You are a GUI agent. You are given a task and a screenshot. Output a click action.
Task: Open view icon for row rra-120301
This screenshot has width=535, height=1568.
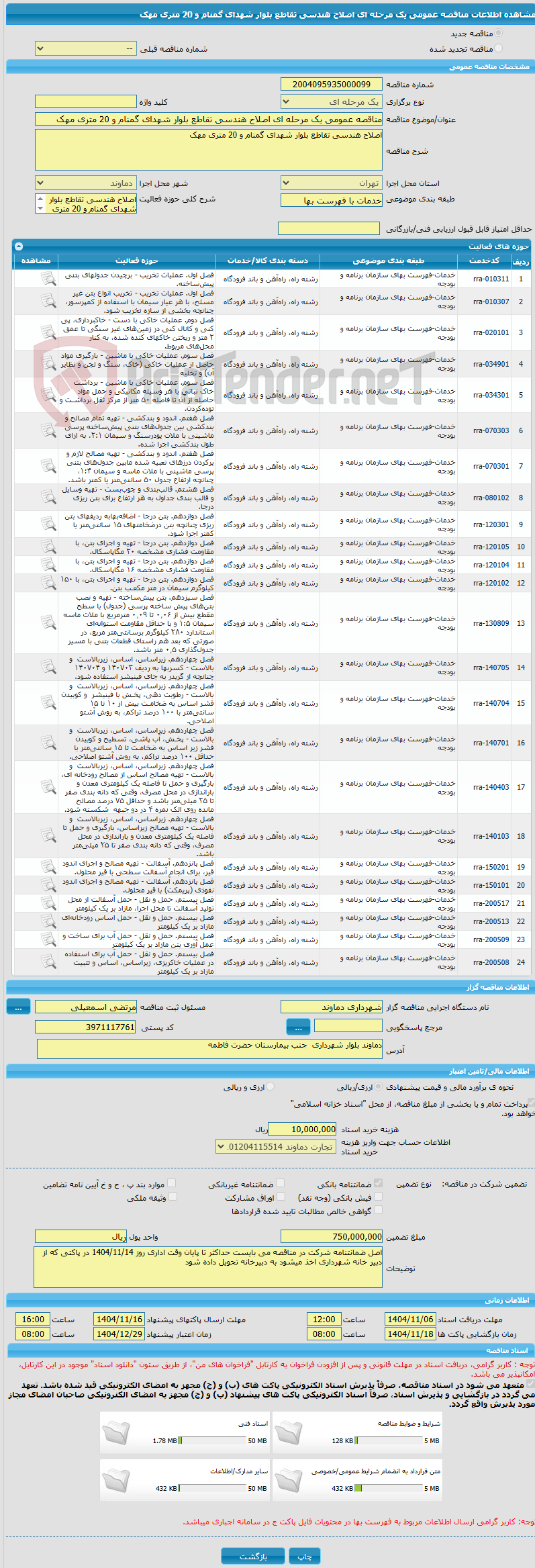pyautogui.click(x=48, y=524)
